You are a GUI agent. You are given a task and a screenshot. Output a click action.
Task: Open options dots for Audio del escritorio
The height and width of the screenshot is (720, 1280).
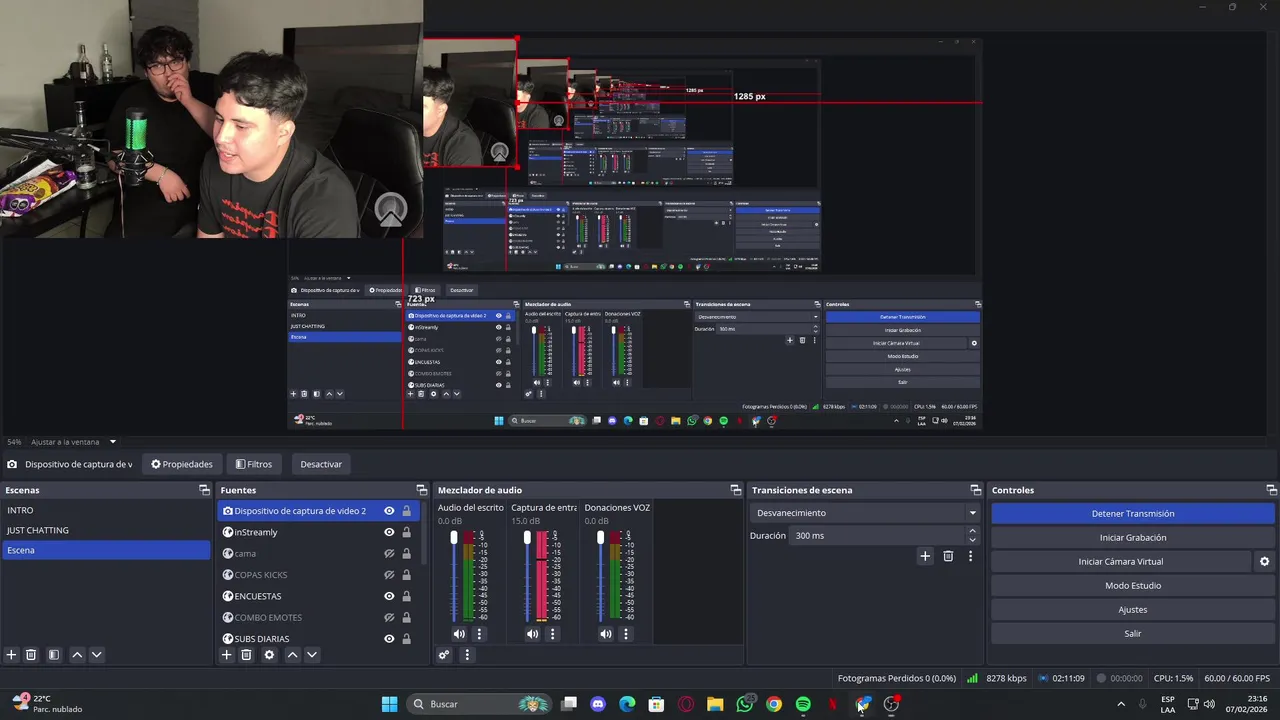click(x=479, y=634)
